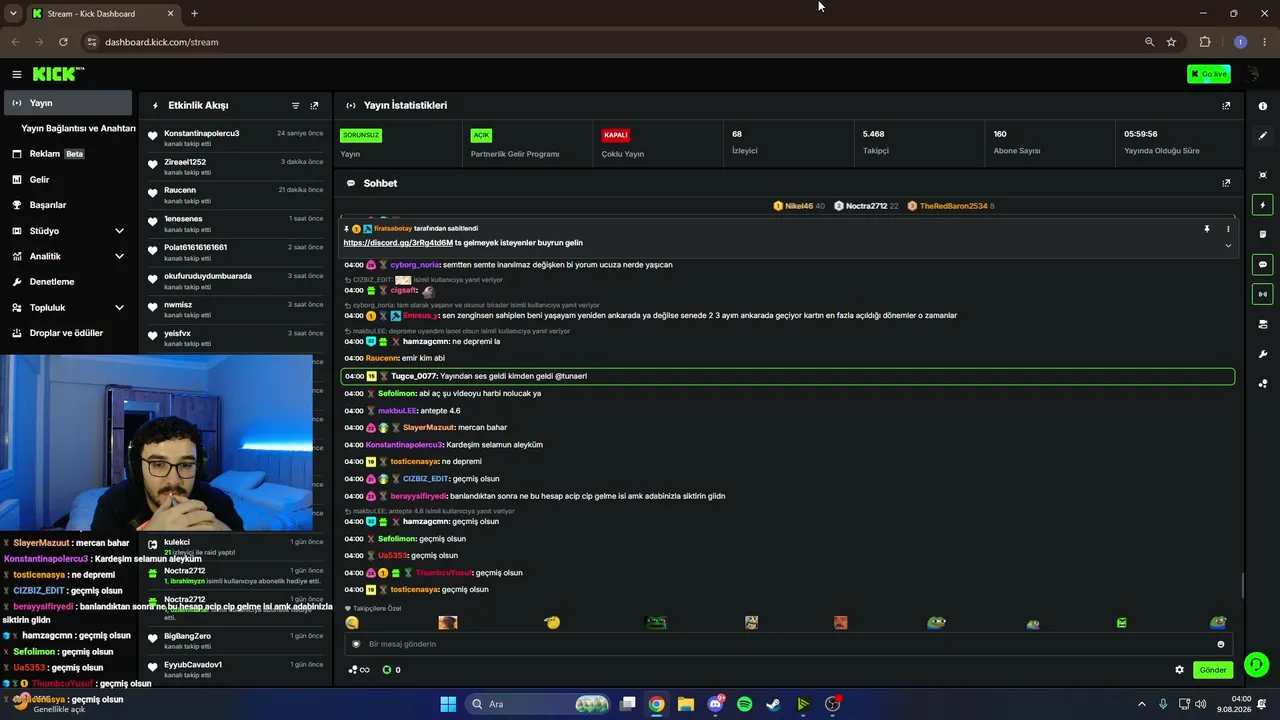Toggle the stream stats panel button in sidebar

click(x=1263, y=294)
